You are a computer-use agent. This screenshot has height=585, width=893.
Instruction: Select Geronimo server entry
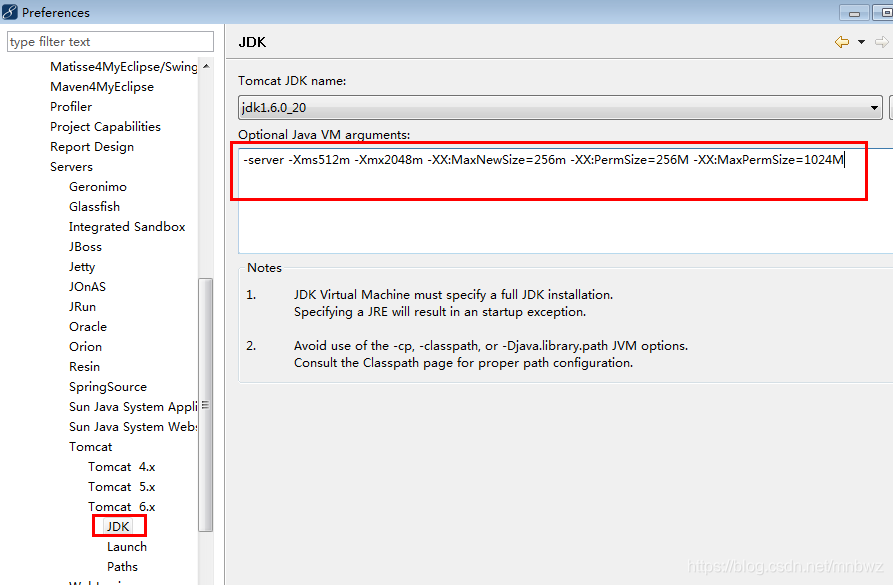[x=98, y=186]
